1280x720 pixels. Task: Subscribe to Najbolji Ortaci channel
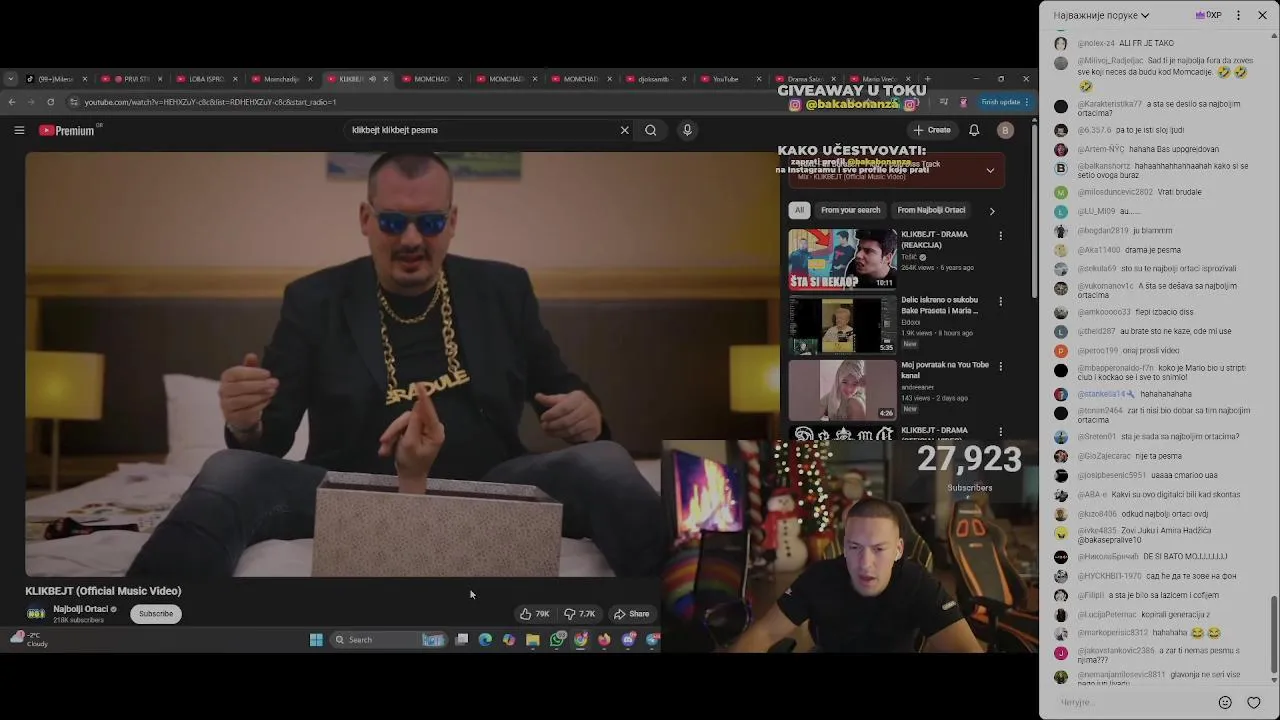click(156, 614)
